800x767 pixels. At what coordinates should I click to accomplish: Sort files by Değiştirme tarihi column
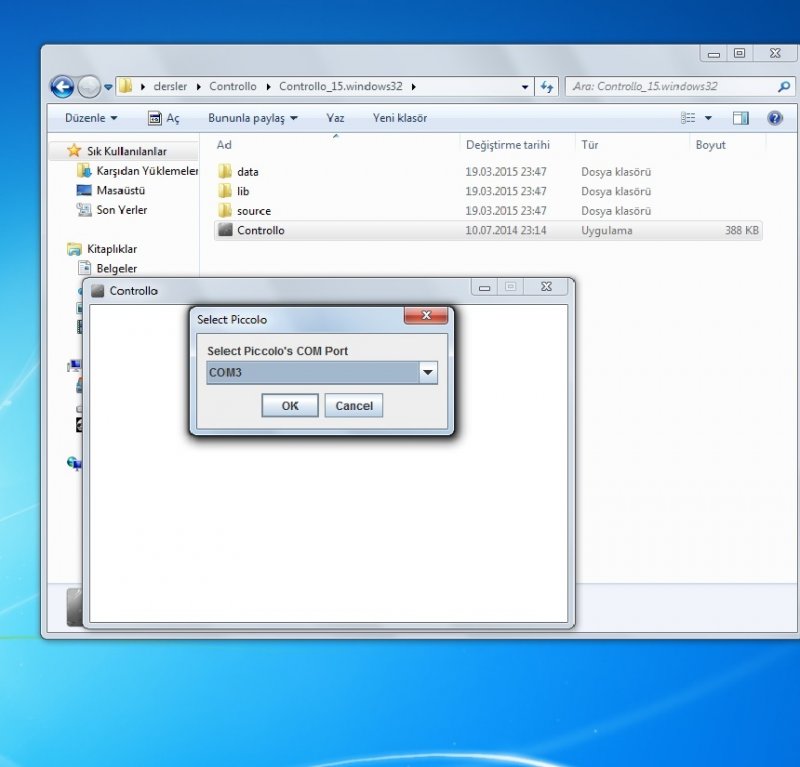click(507, 145)
